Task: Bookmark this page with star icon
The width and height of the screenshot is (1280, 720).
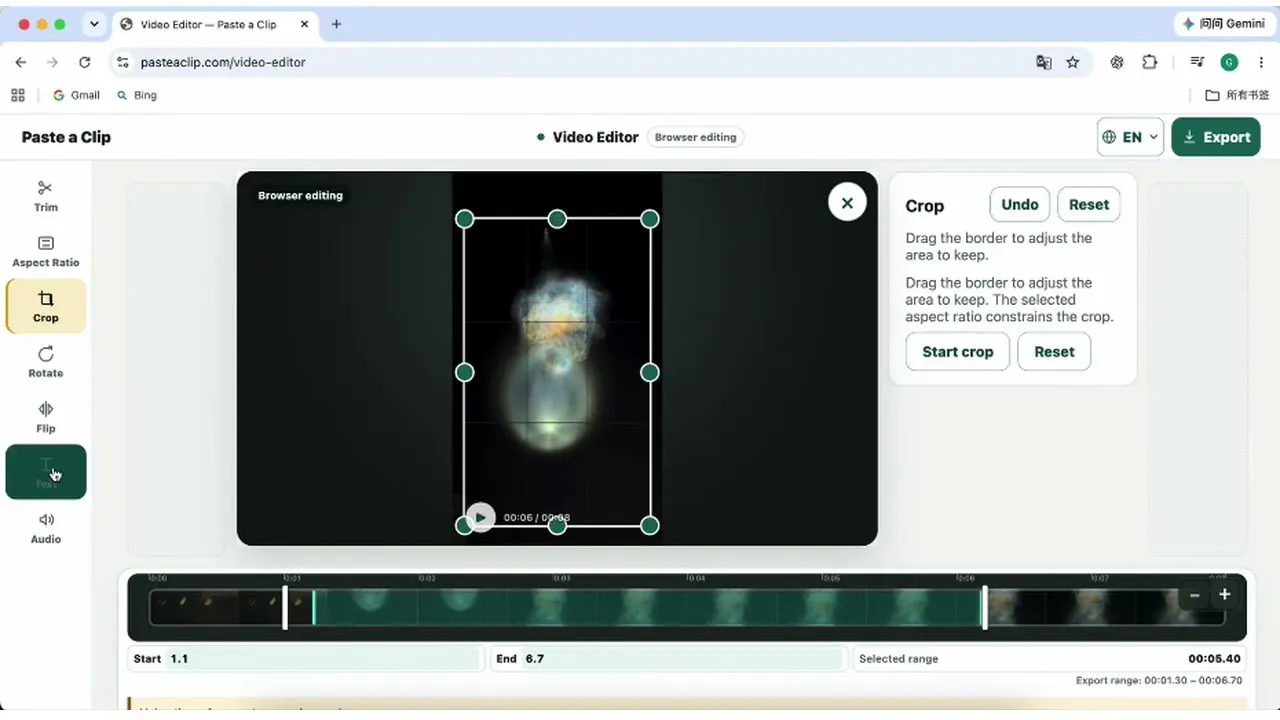Action: pyautogui.click(x=1073, y=62)
